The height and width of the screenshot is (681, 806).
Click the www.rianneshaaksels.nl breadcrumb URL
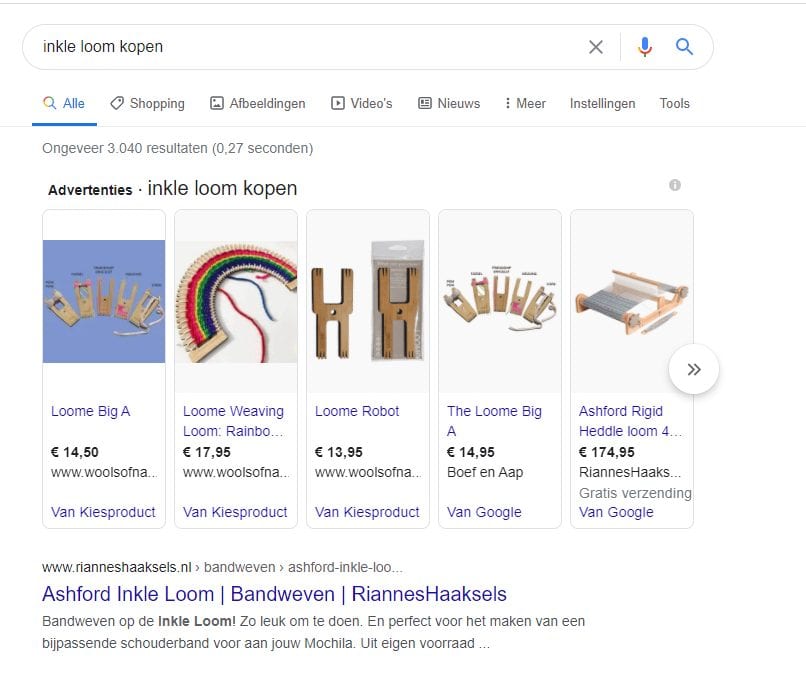[117, 567]
